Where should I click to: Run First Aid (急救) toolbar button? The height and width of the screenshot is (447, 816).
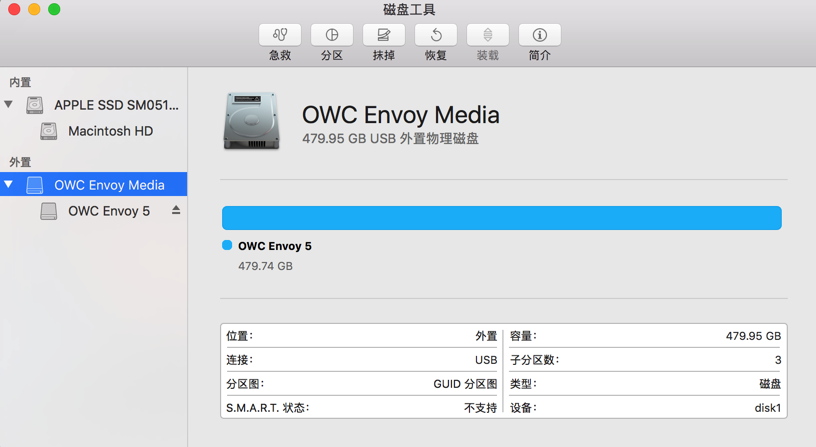(280, 35)
